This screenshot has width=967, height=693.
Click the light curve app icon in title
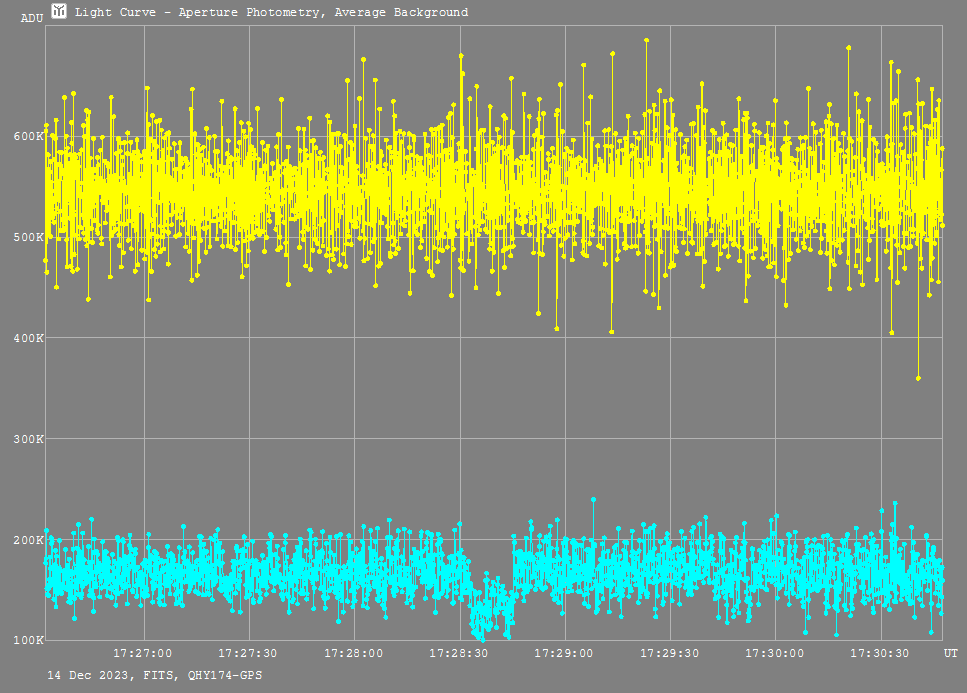click(x=59, y=11)
